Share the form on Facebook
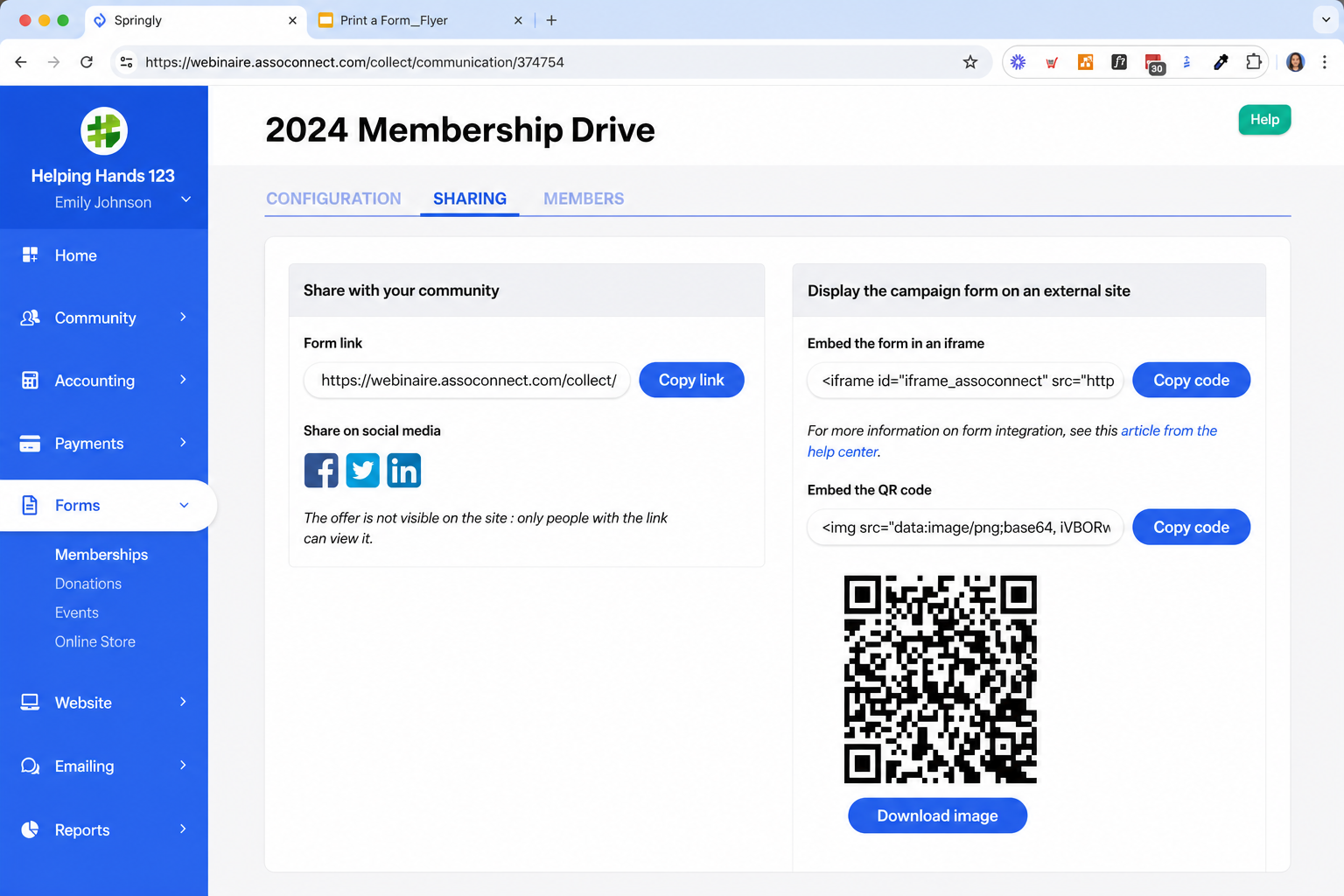Image resolution: width=1344 pixels, height=896 pixels. click(321, 471)
